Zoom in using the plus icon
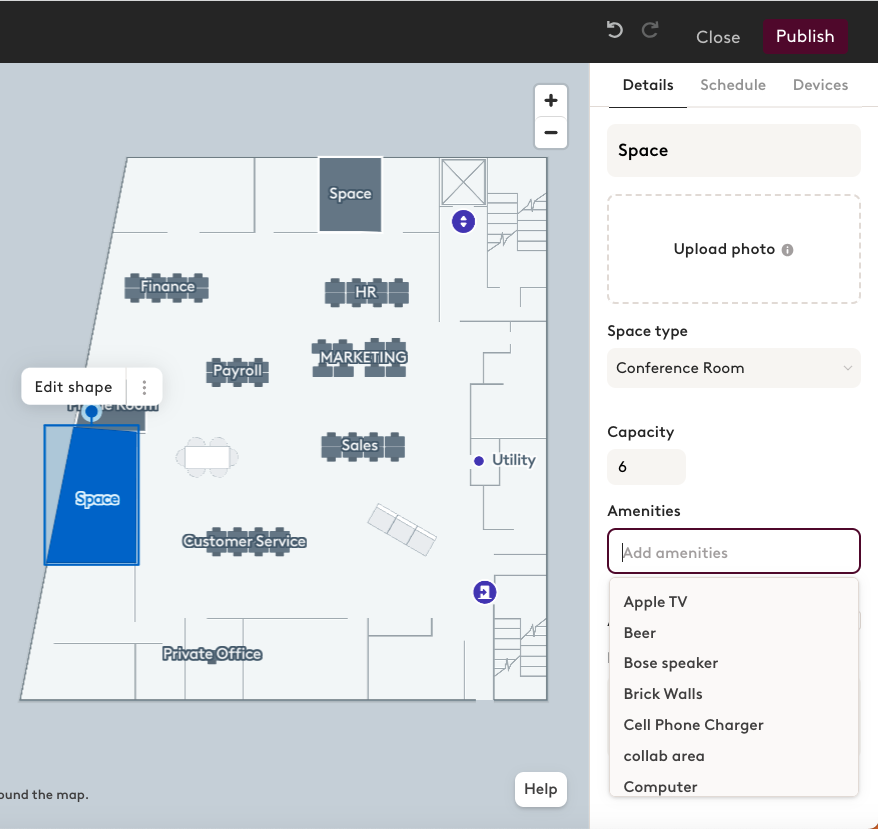This screenshot has height=829, width=878. (551, 100)
